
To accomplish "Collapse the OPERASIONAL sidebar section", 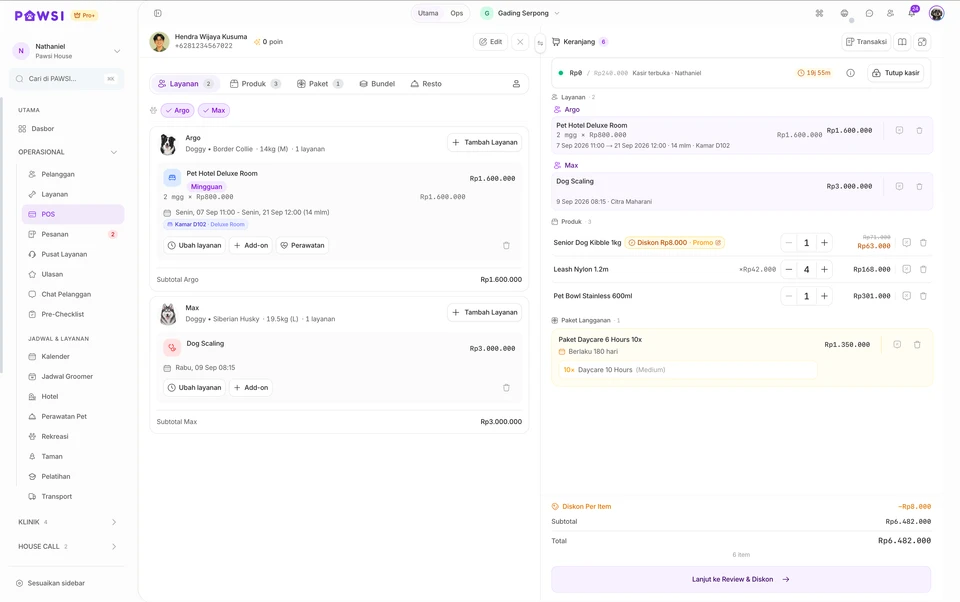I will click(68, 152).
